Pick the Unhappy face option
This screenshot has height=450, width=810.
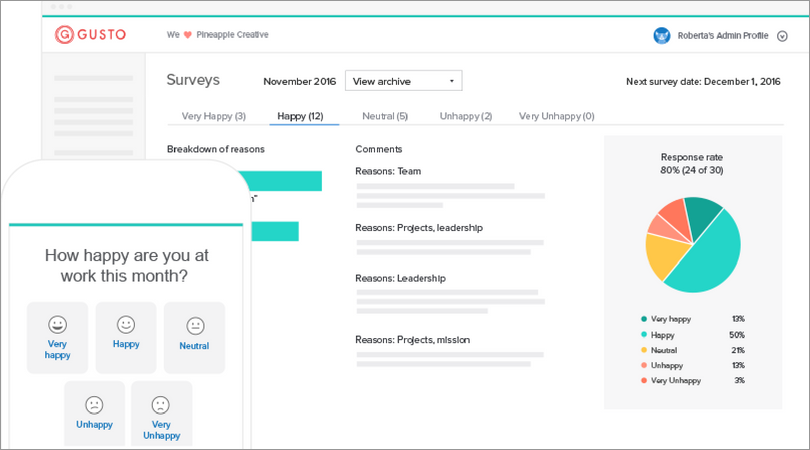pos(95,413)
